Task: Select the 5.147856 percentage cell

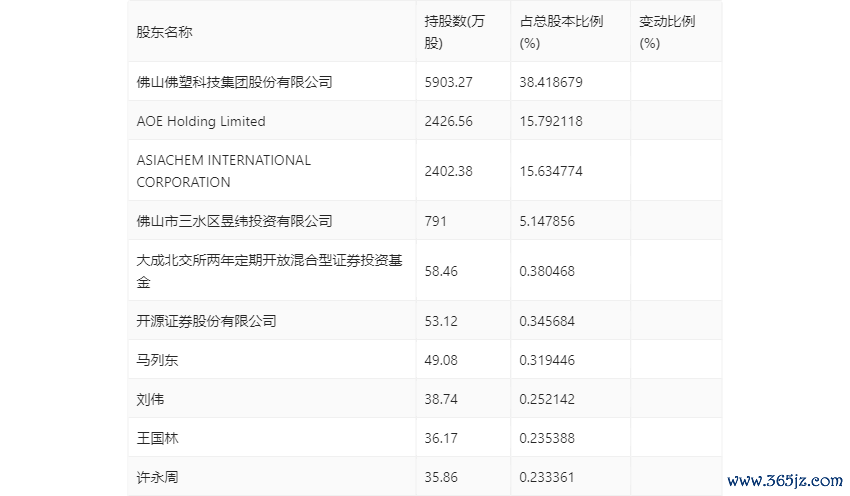Action: [548, 221]
